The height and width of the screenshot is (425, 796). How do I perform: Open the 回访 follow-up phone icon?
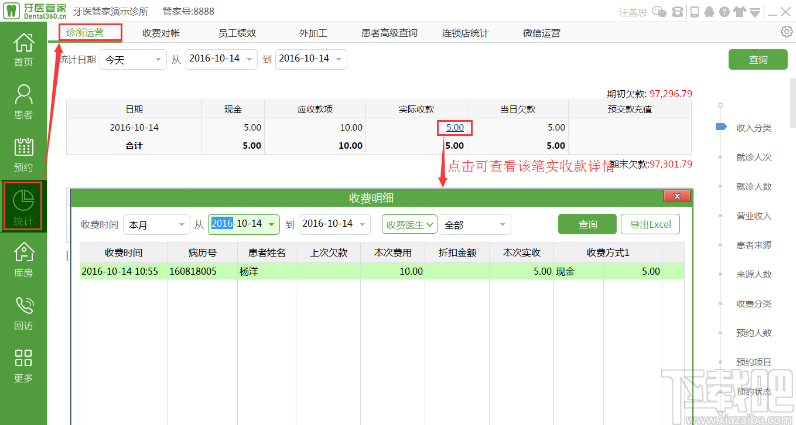[x=23, y=312]
